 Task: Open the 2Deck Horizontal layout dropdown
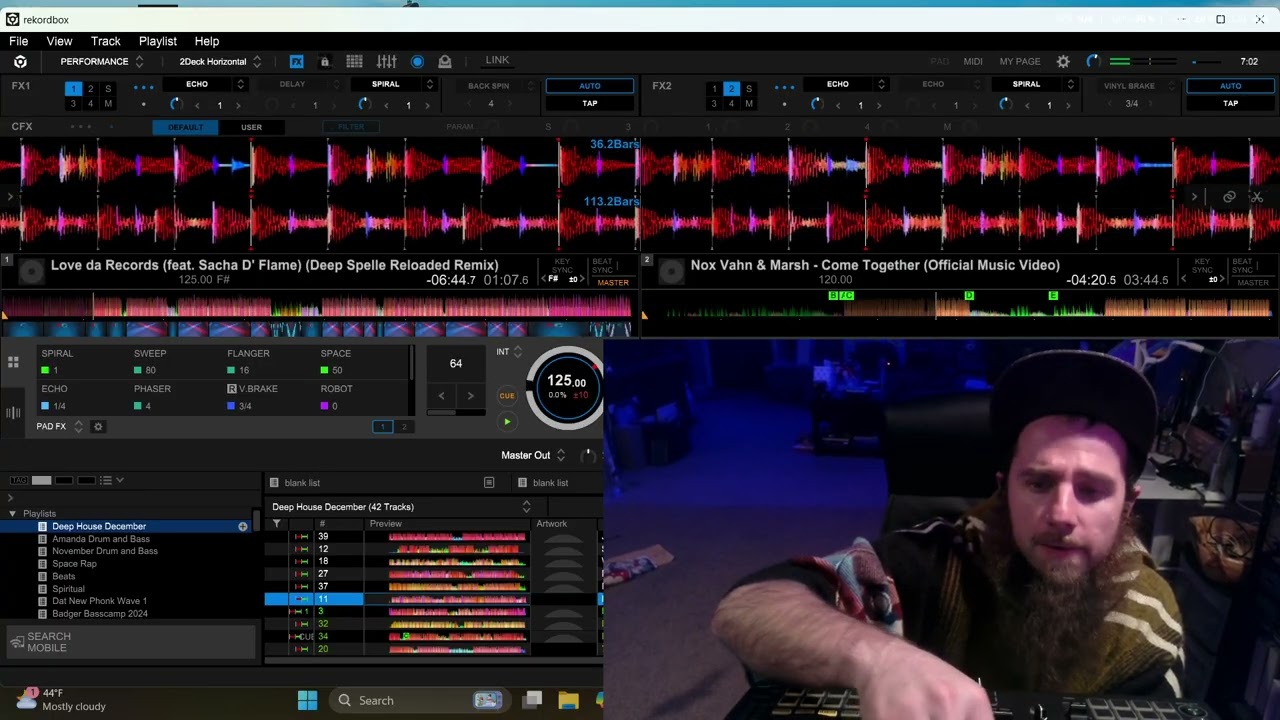point(220,62)
